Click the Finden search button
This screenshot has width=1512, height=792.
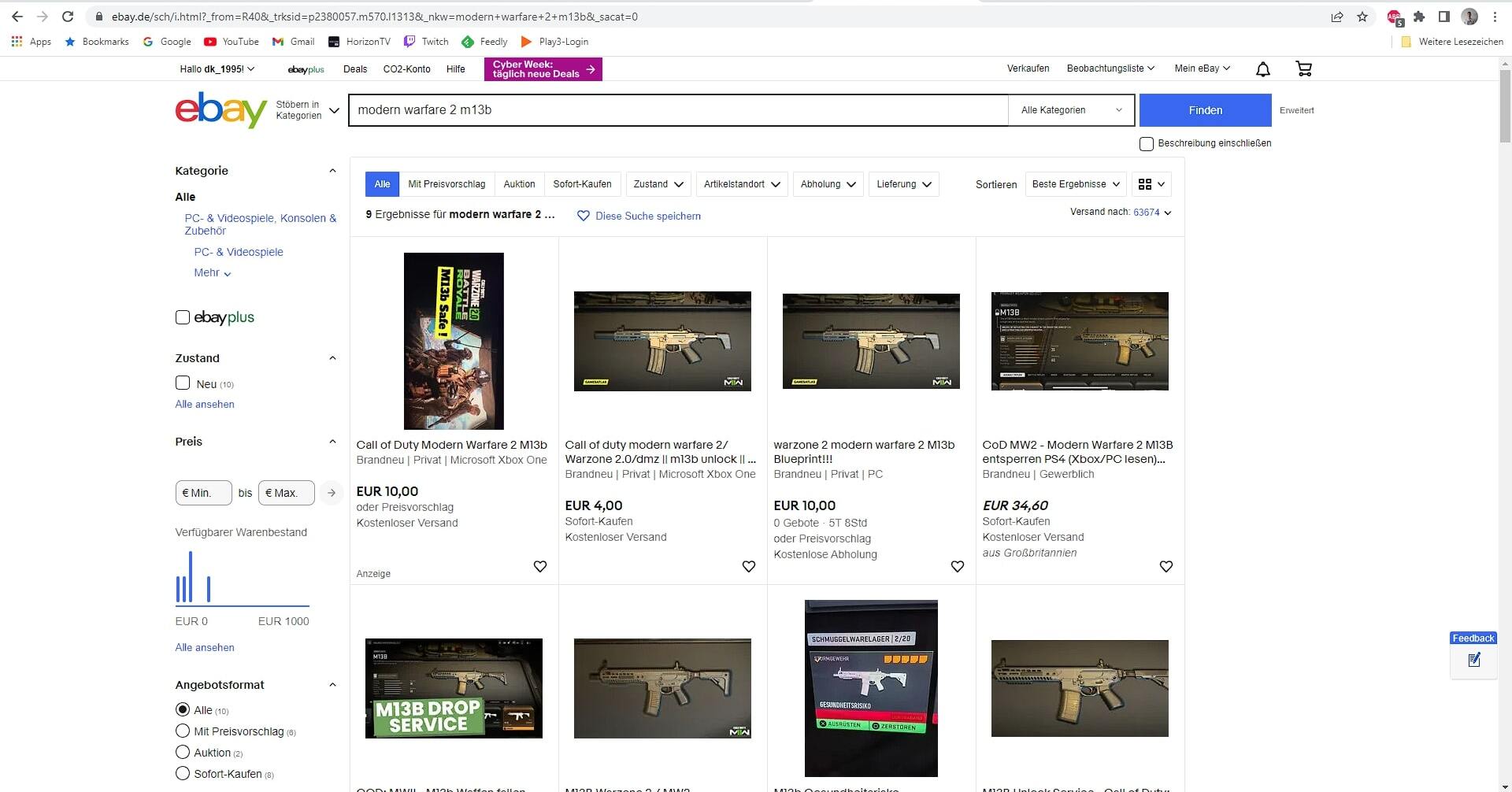click(x=1205, y=110)
